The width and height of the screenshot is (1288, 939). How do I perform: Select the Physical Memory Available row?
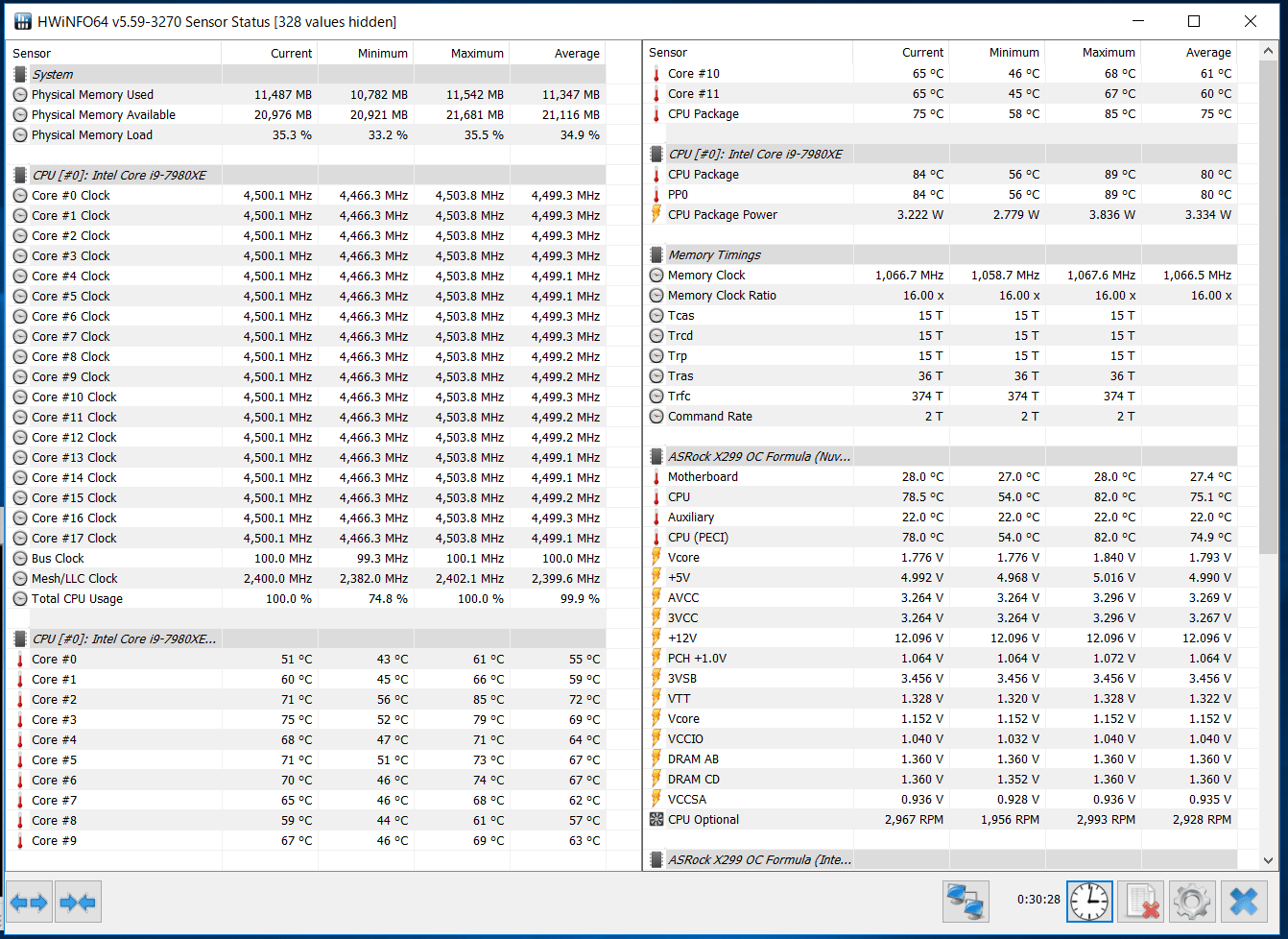click(x=307, y=114)
